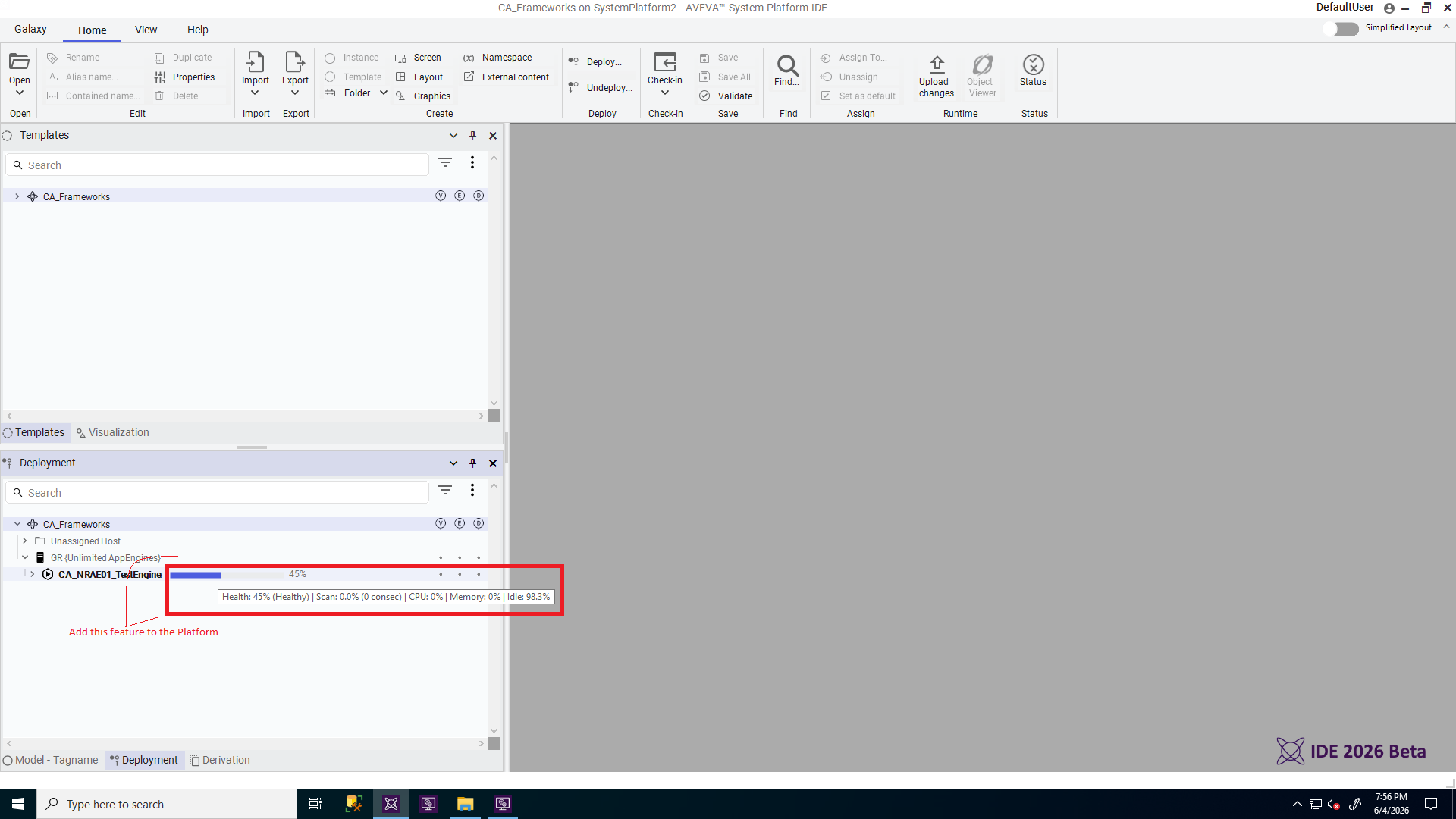Screen dimensions: 1456x819
Task: Toggle the V indicator on Deployment CA_Frameworks
Action: coord(441,524)
